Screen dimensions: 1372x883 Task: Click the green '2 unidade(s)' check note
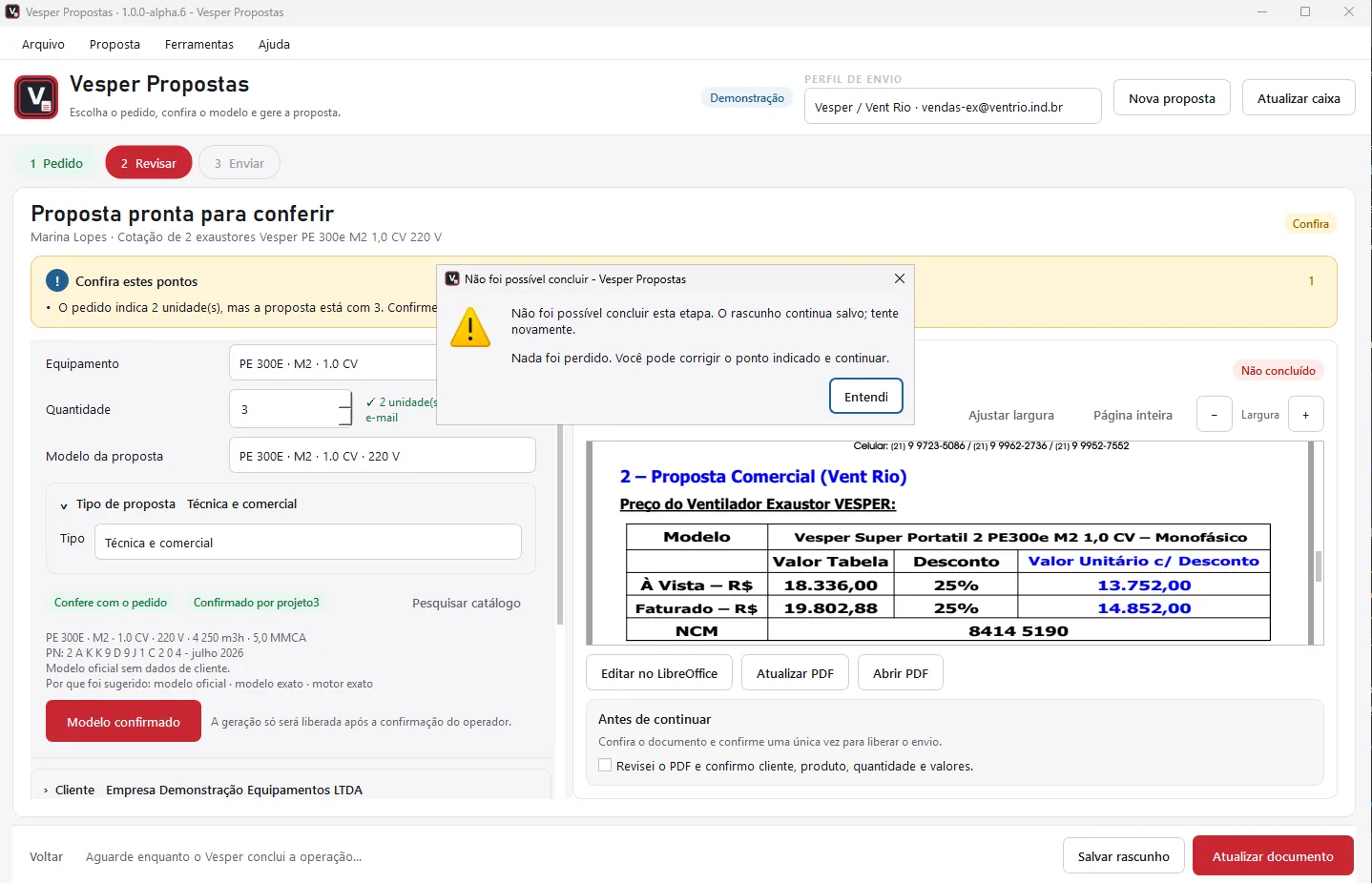click(x=401, y=409)
